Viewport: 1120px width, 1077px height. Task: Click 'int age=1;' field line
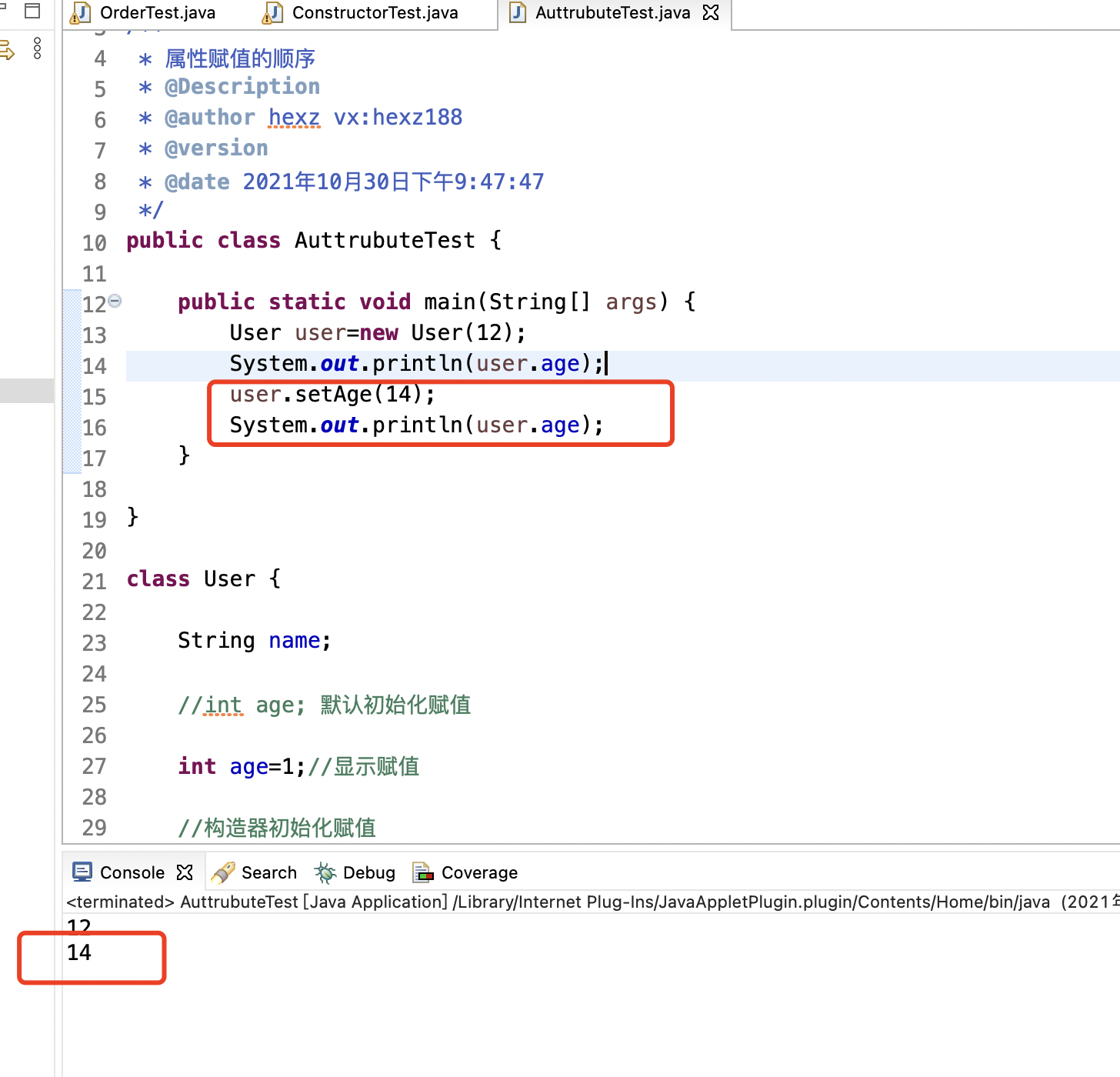(242, 766)
